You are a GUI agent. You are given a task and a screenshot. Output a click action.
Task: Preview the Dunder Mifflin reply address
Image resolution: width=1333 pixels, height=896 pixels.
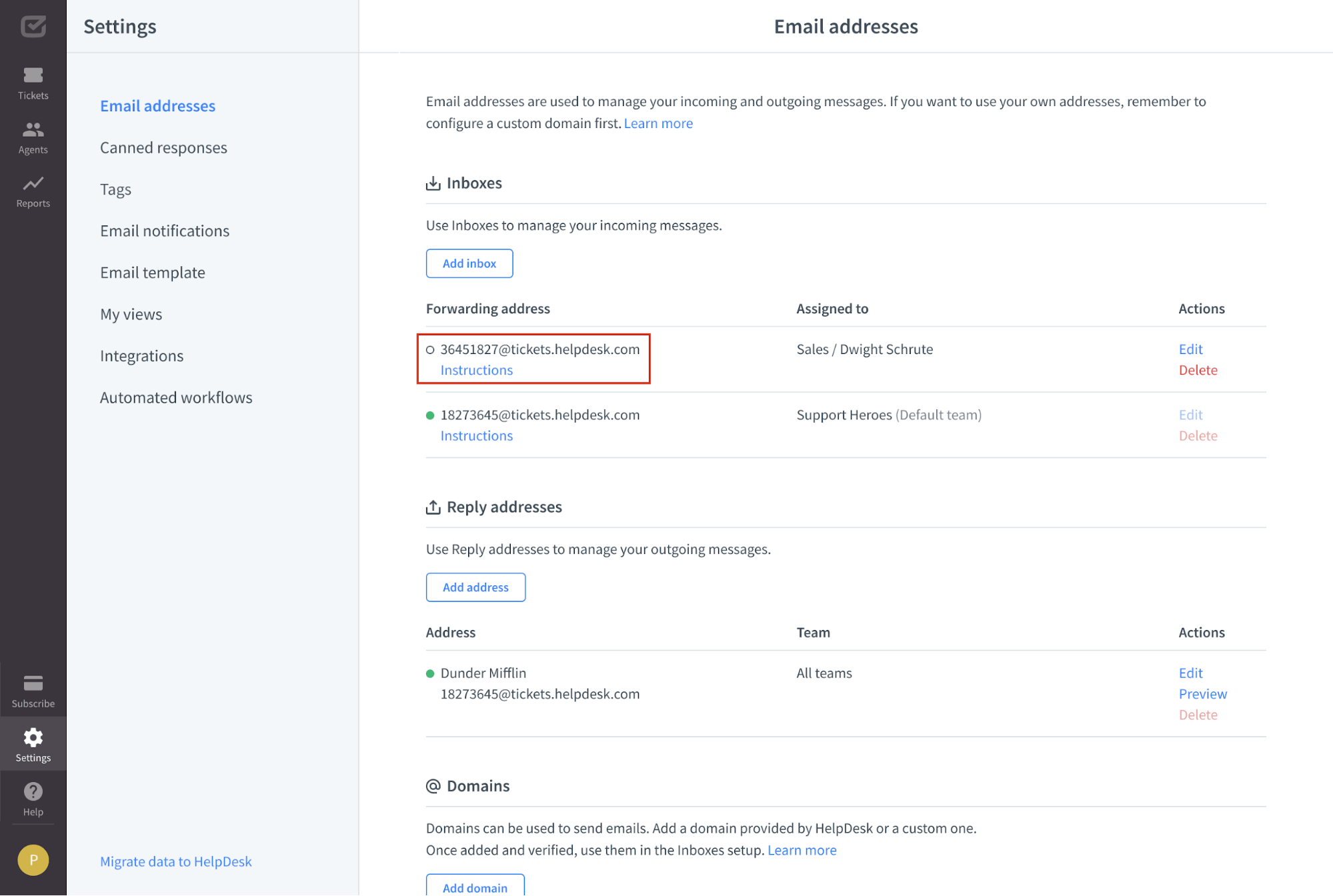pos(1202,693)
